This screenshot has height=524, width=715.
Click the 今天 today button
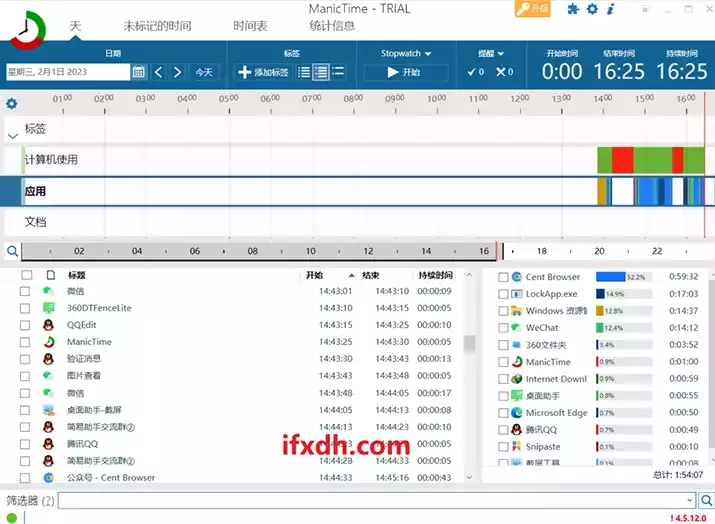tap(204, 72)
